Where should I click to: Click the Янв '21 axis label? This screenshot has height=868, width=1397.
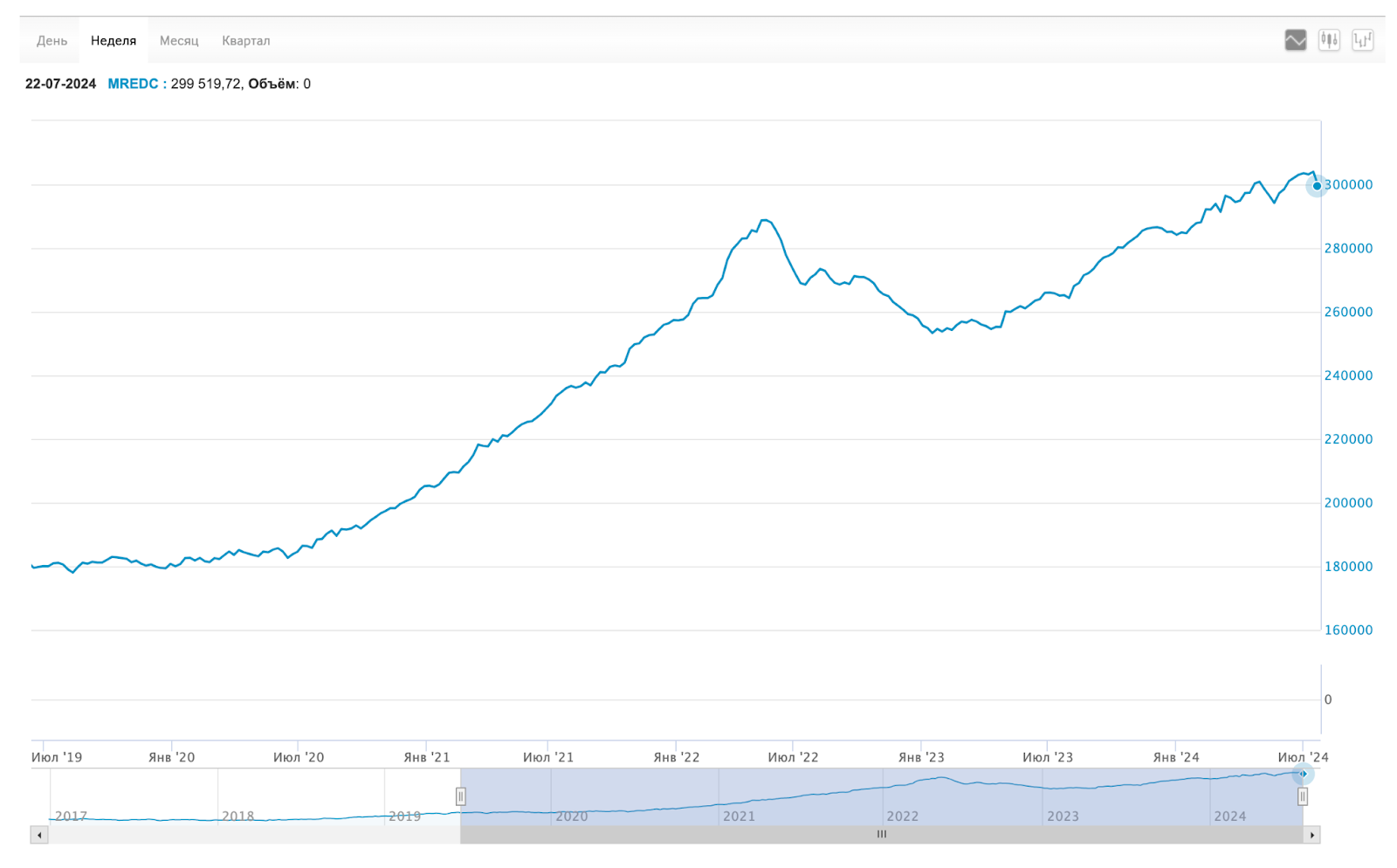[427, 757]
